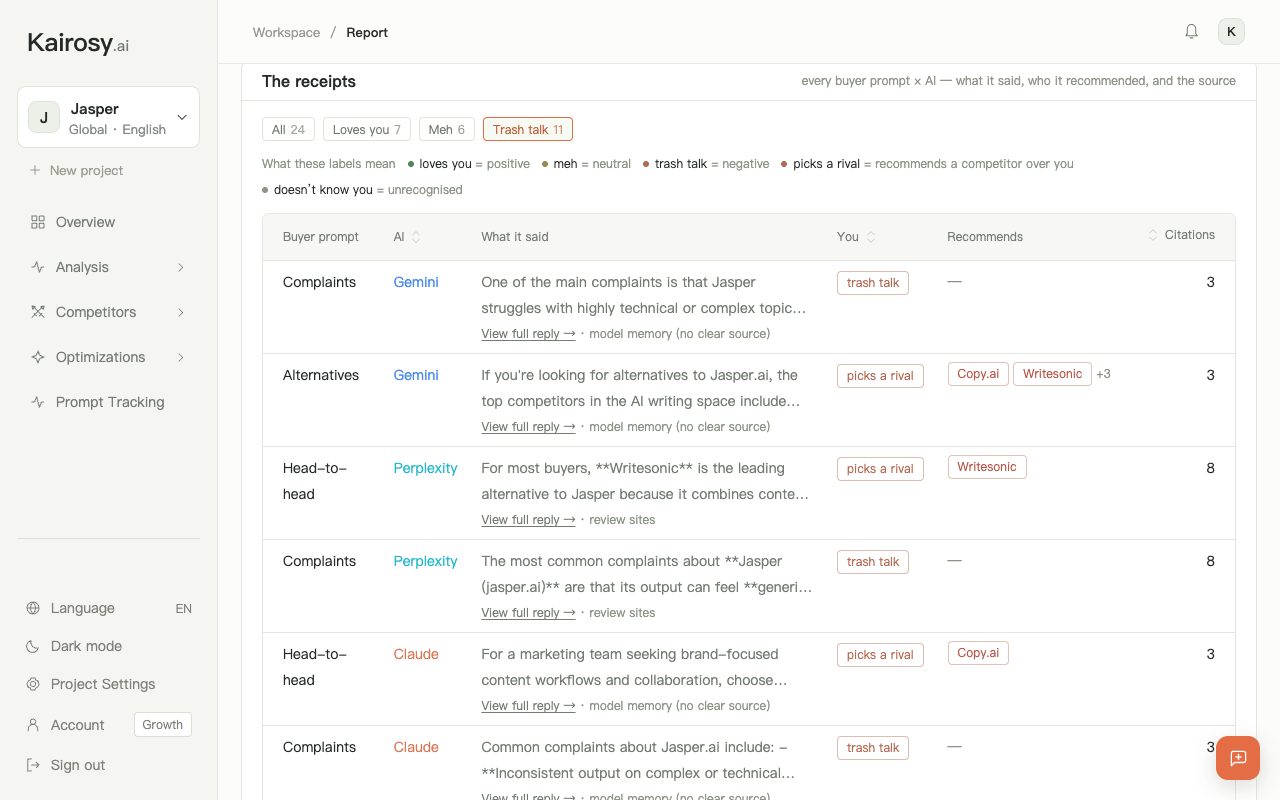
Task: Click the +3 more recommendations indicator
Action: 1103,374
